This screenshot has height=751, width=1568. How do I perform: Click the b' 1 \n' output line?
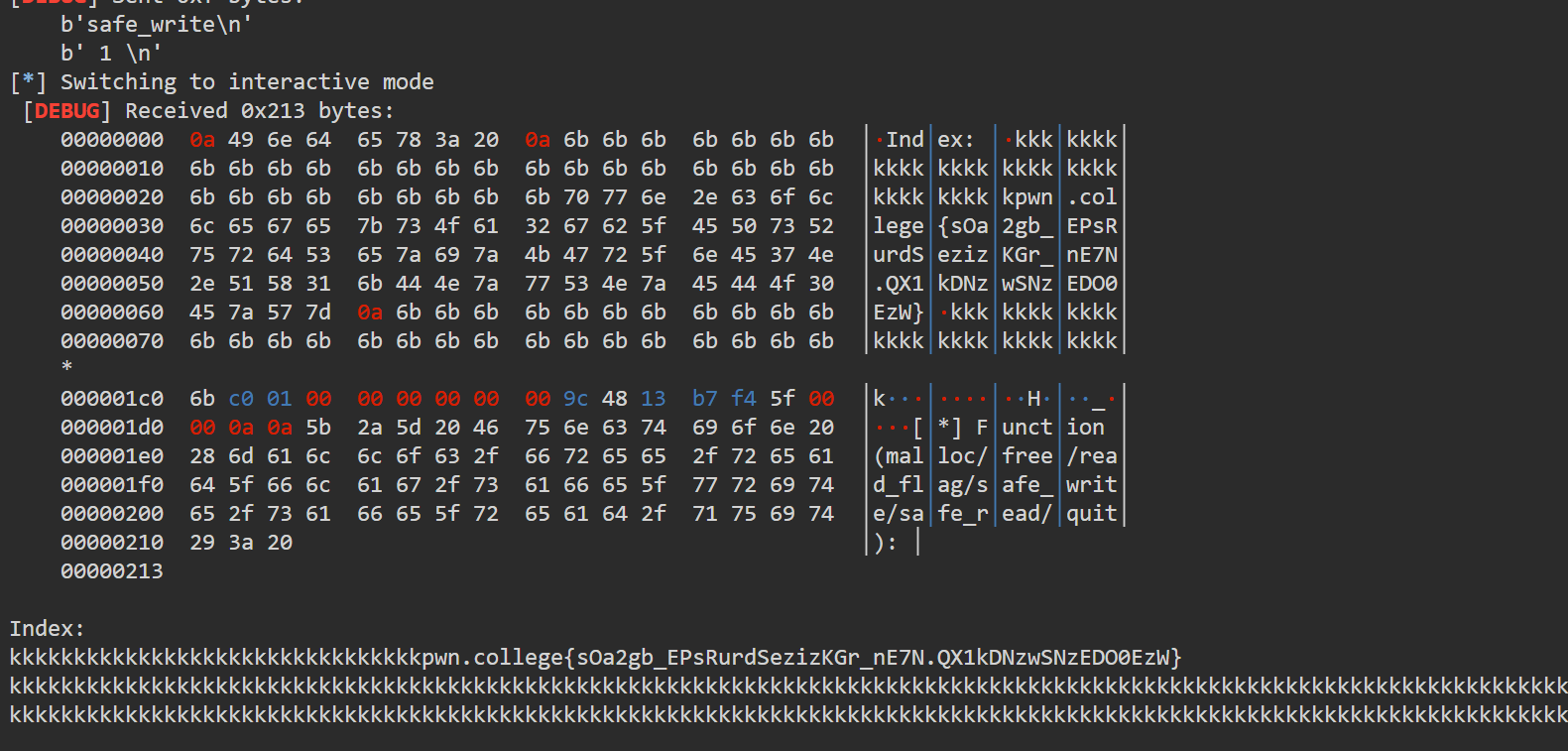click(x=111, y=53)
